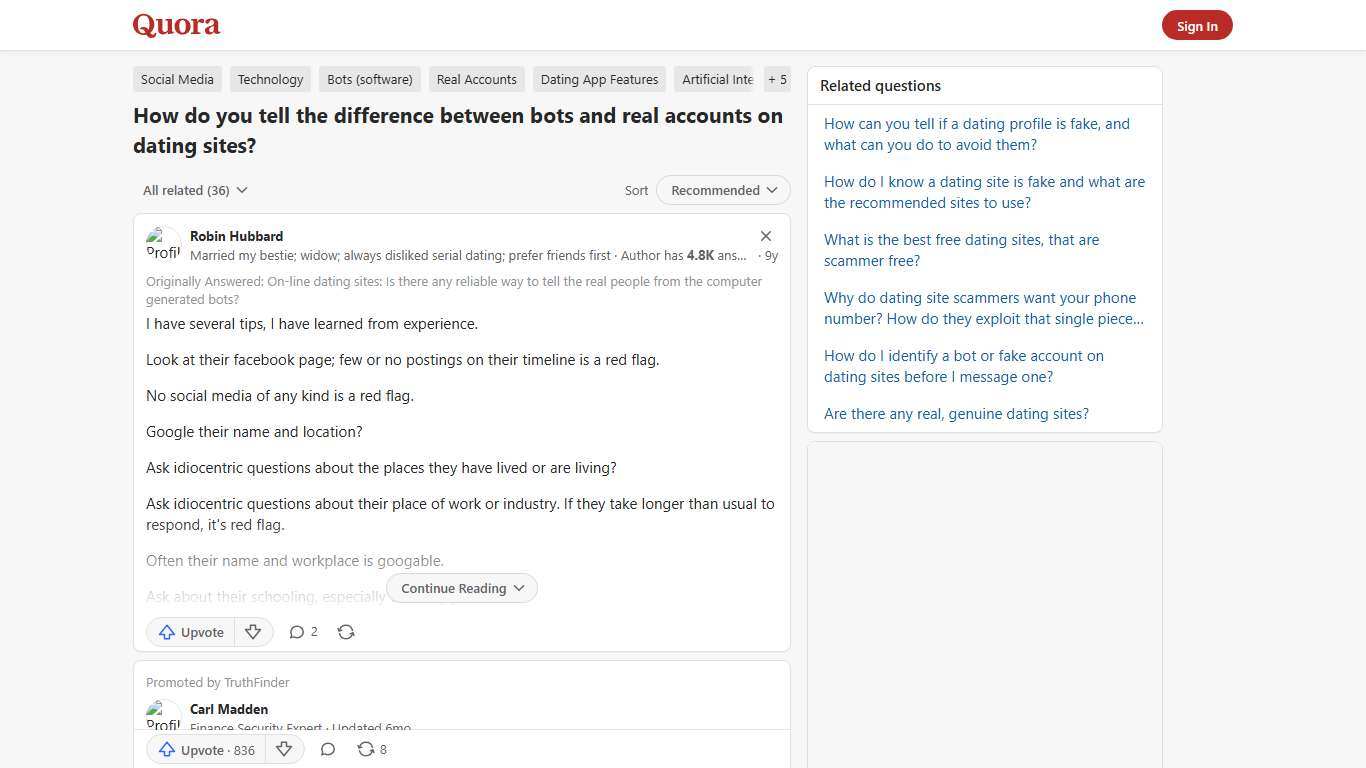Upvote the promoted TruthFinder answer

204,749
